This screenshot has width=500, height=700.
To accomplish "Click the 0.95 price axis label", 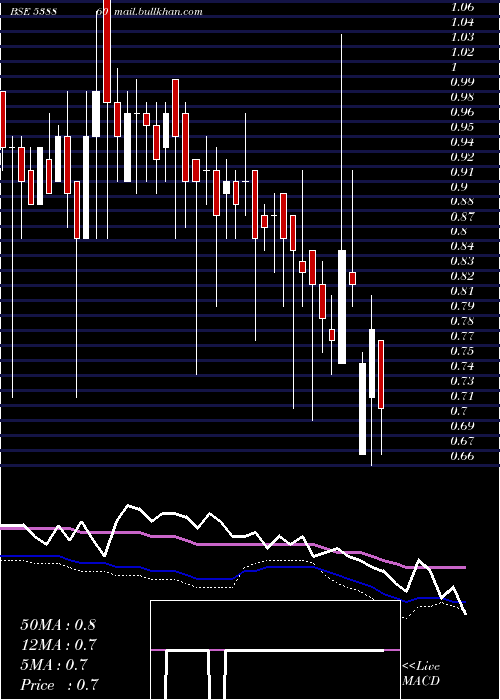I will 462,127.
